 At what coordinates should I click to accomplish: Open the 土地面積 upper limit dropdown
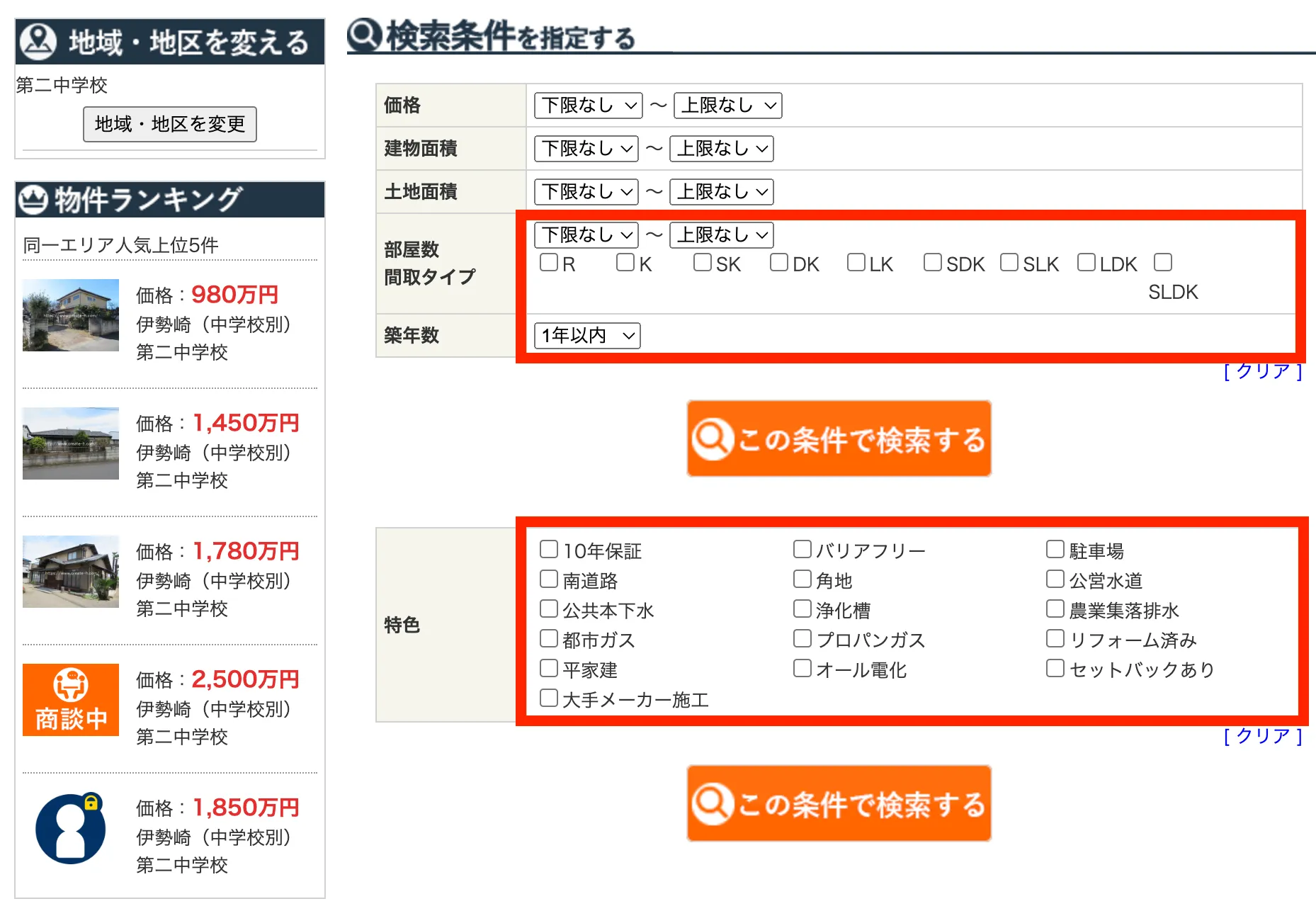click(721, 191)
